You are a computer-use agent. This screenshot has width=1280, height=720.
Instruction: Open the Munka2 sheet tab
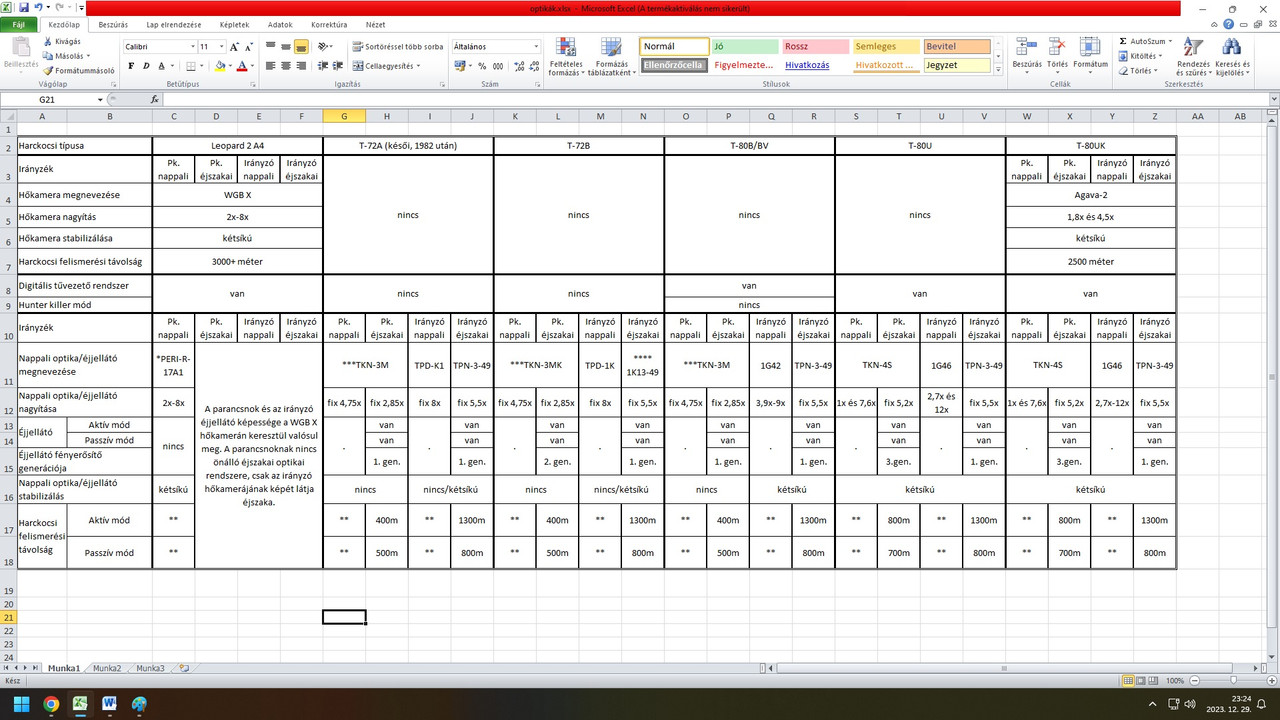107,668
